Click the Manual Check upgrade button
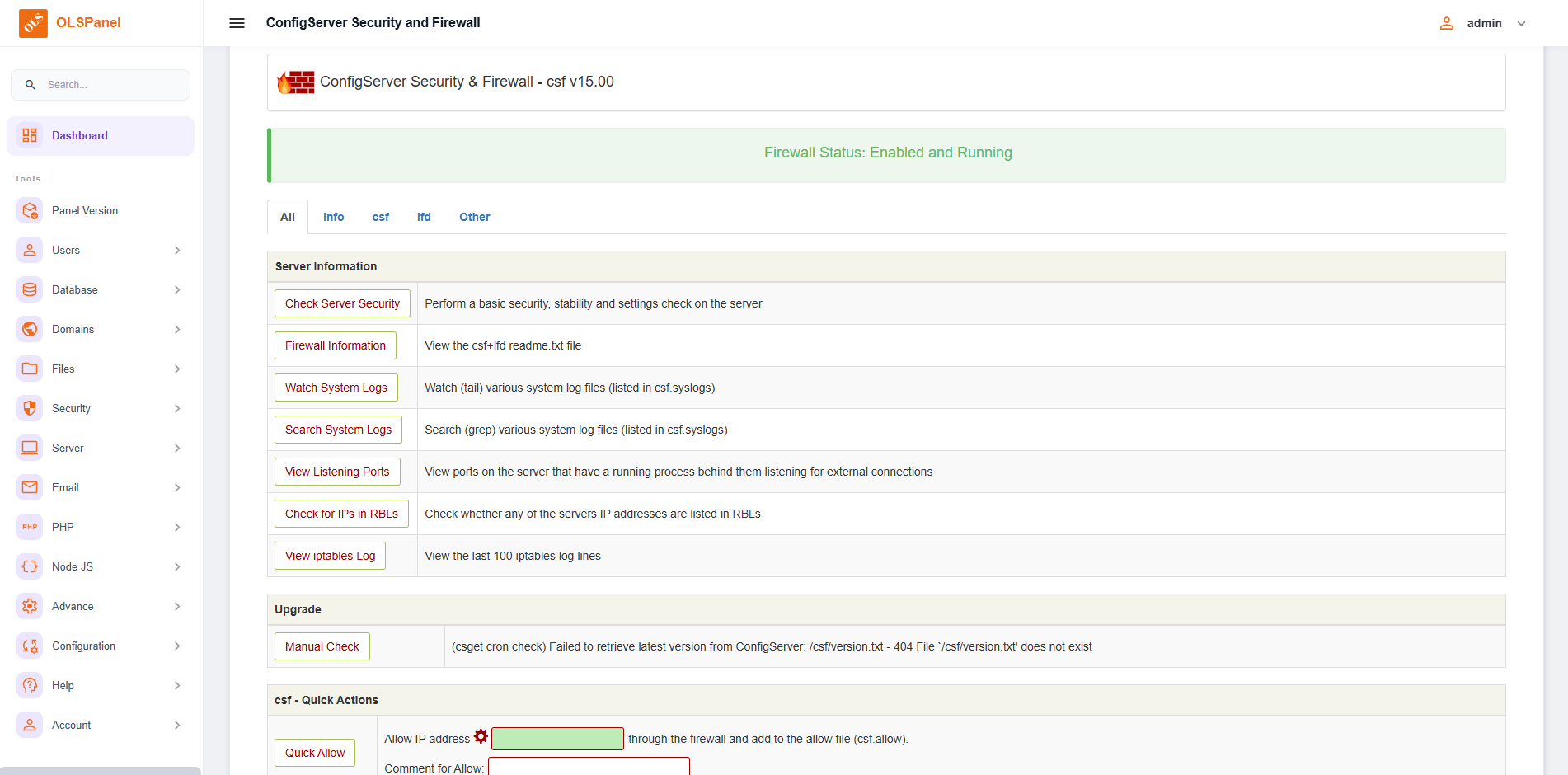The height and width of the screenshot is (775, 1568). click(x=322, y=646)
